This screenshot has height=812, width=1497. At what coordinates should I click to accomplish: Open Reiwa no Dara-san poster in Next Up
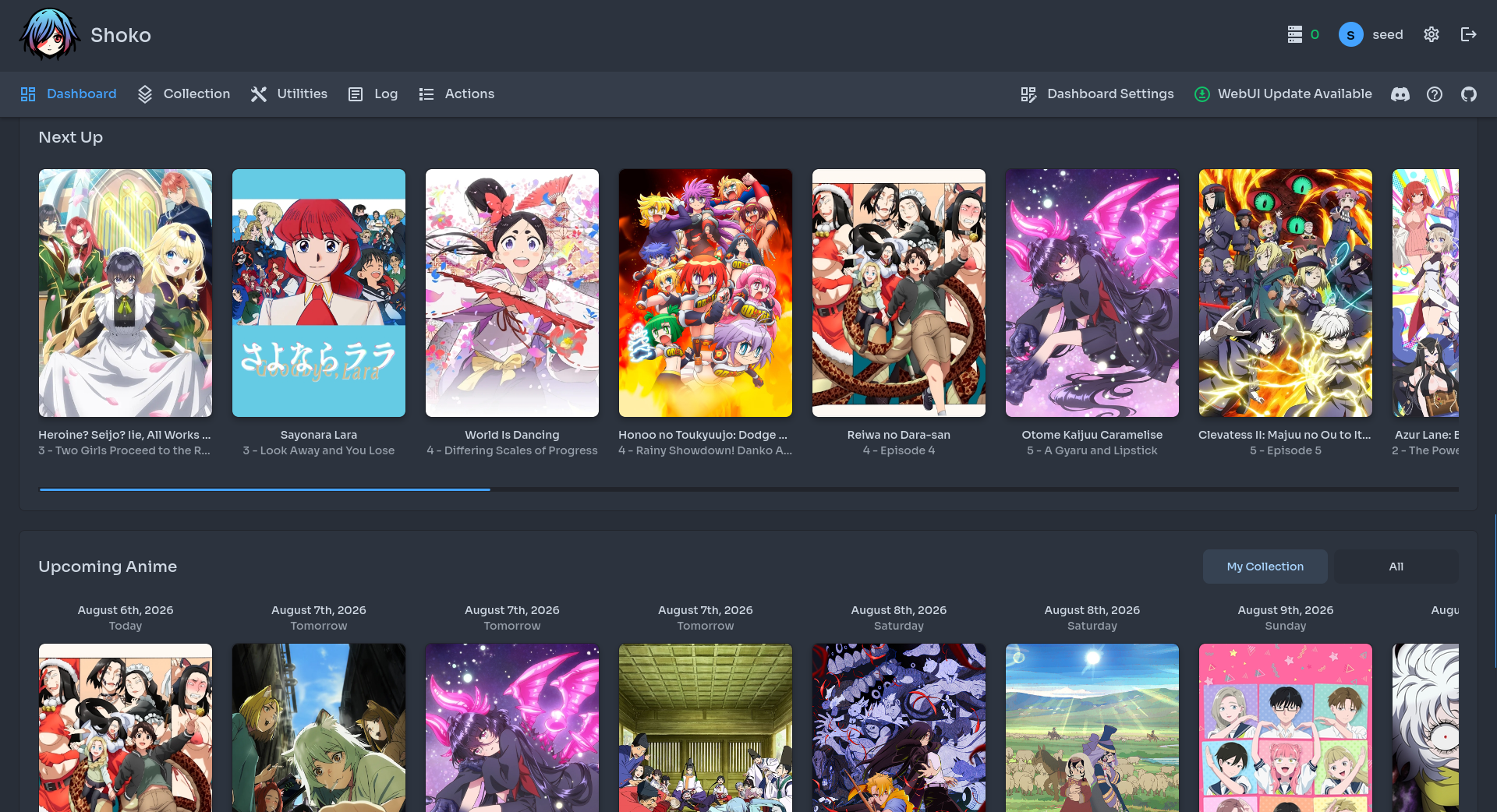(x=899, y=293)
